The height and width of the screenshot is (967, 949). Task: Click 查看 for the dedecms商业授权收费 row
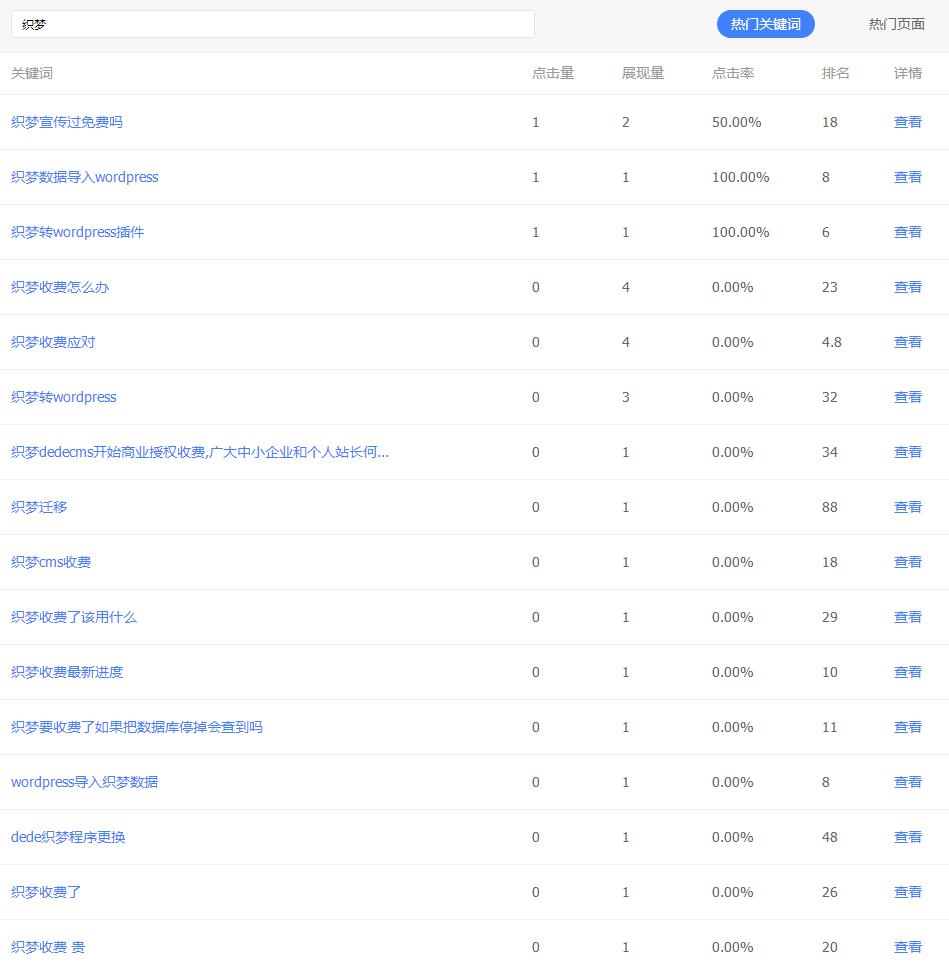click(x=908, y=452)
